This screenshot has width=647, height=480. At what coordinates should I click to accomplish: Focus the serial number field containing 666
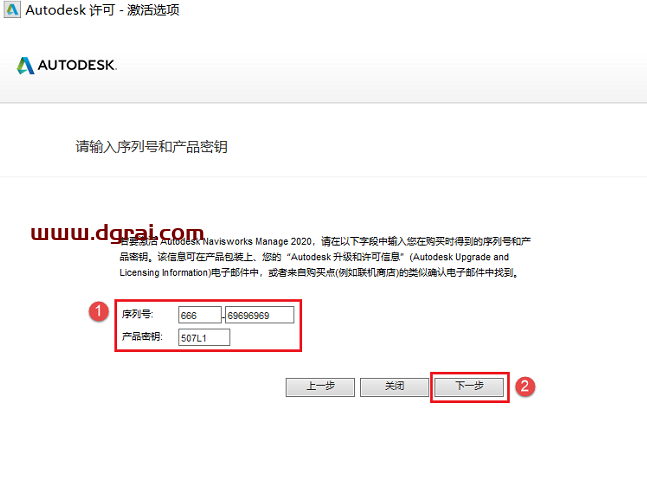tap(200, 315)
